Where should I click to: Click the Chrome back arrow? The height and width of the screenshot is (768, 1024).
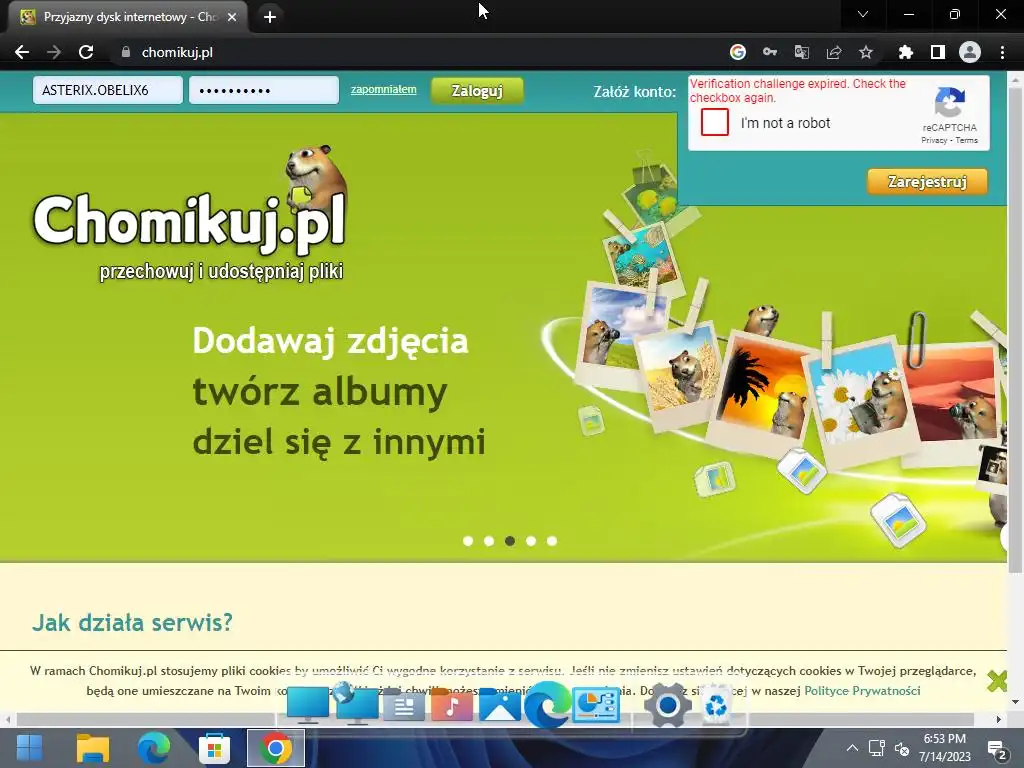pos(22,52)
